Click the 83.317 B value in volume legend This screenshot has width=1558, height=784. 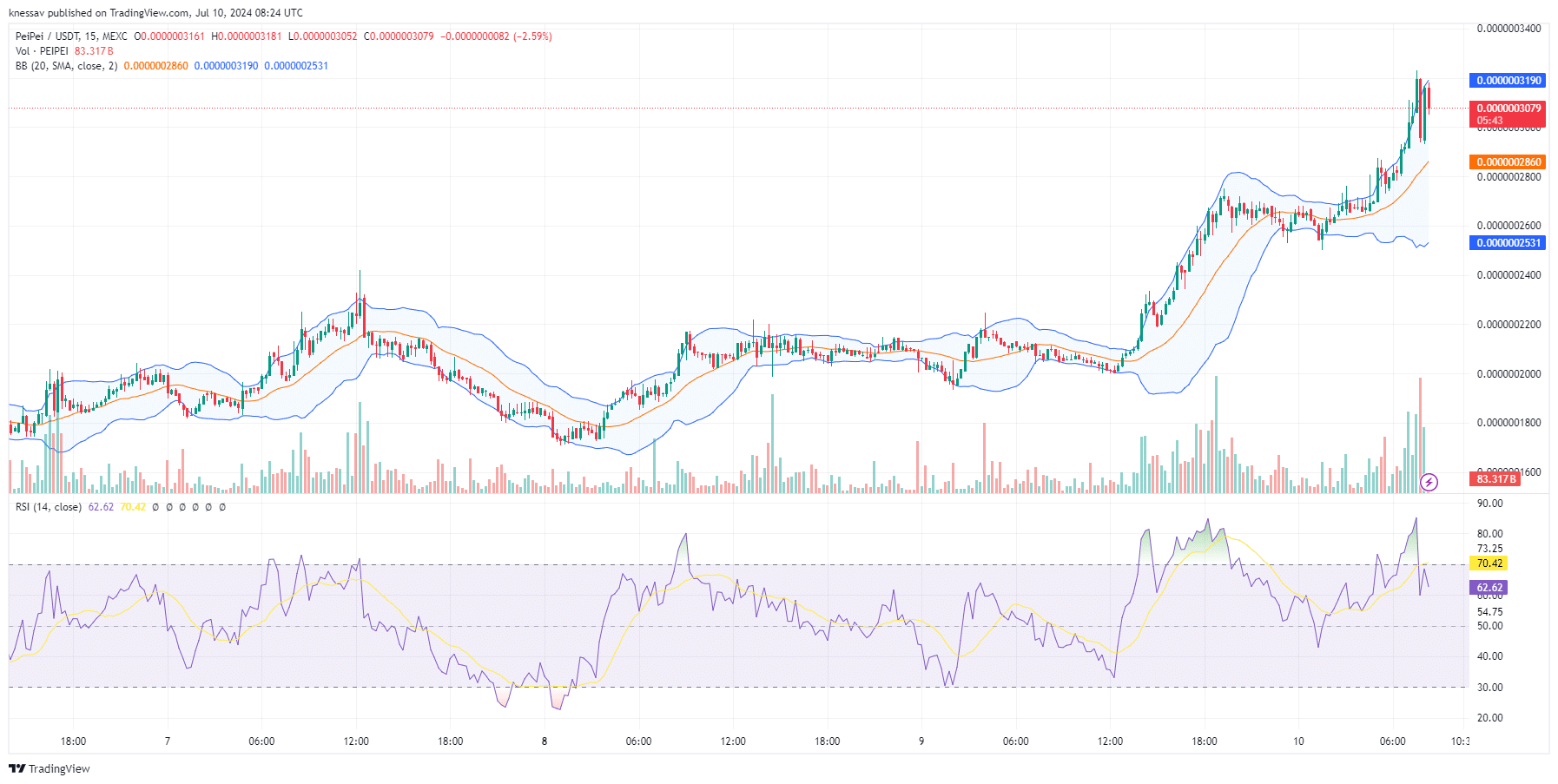pos(94,51)
